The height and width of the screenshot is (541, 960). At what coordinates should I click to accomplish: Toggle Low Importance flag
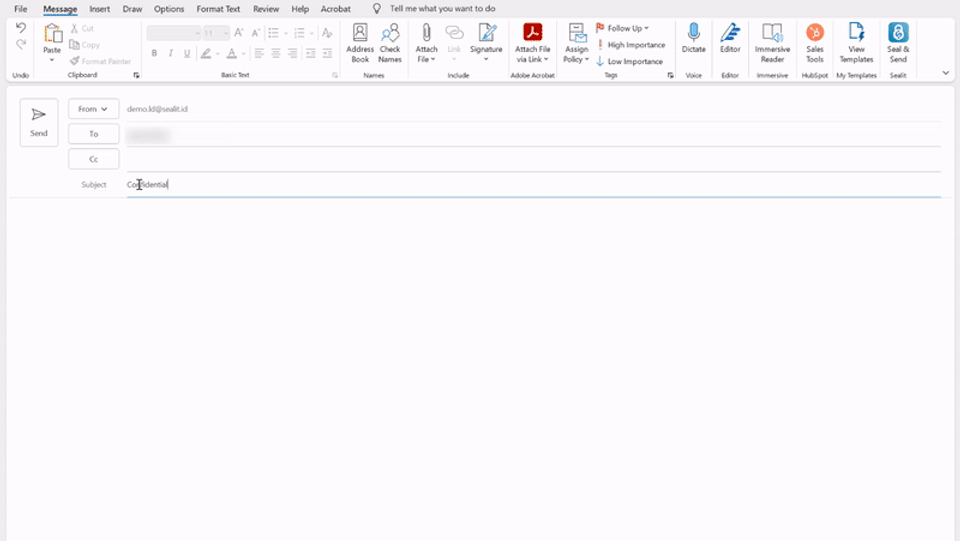pos(629,61)
